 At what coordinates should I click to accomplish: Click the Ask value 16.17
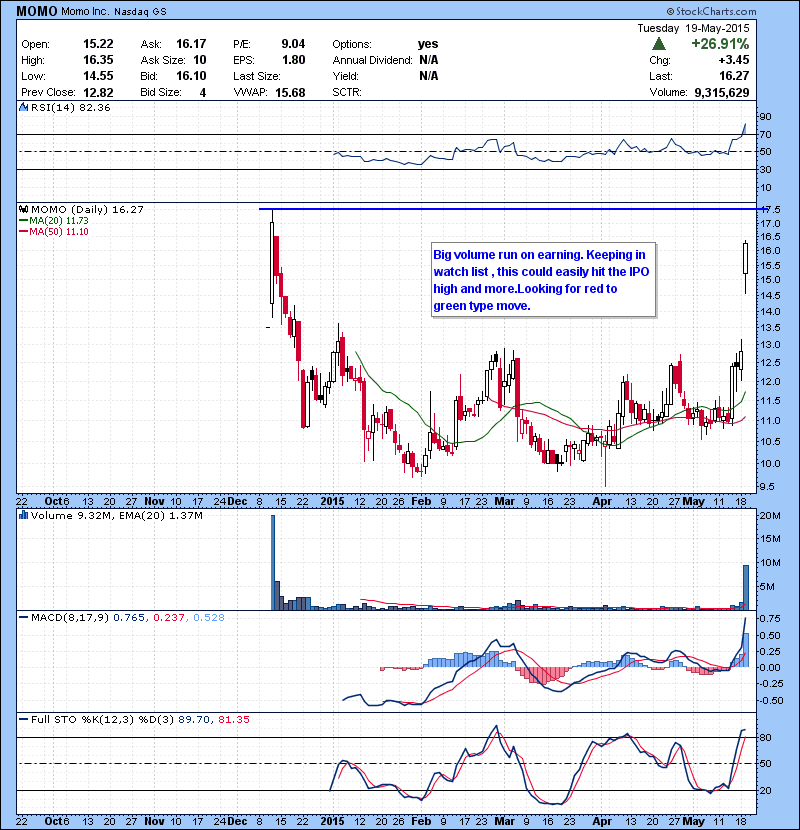point(191,44)
